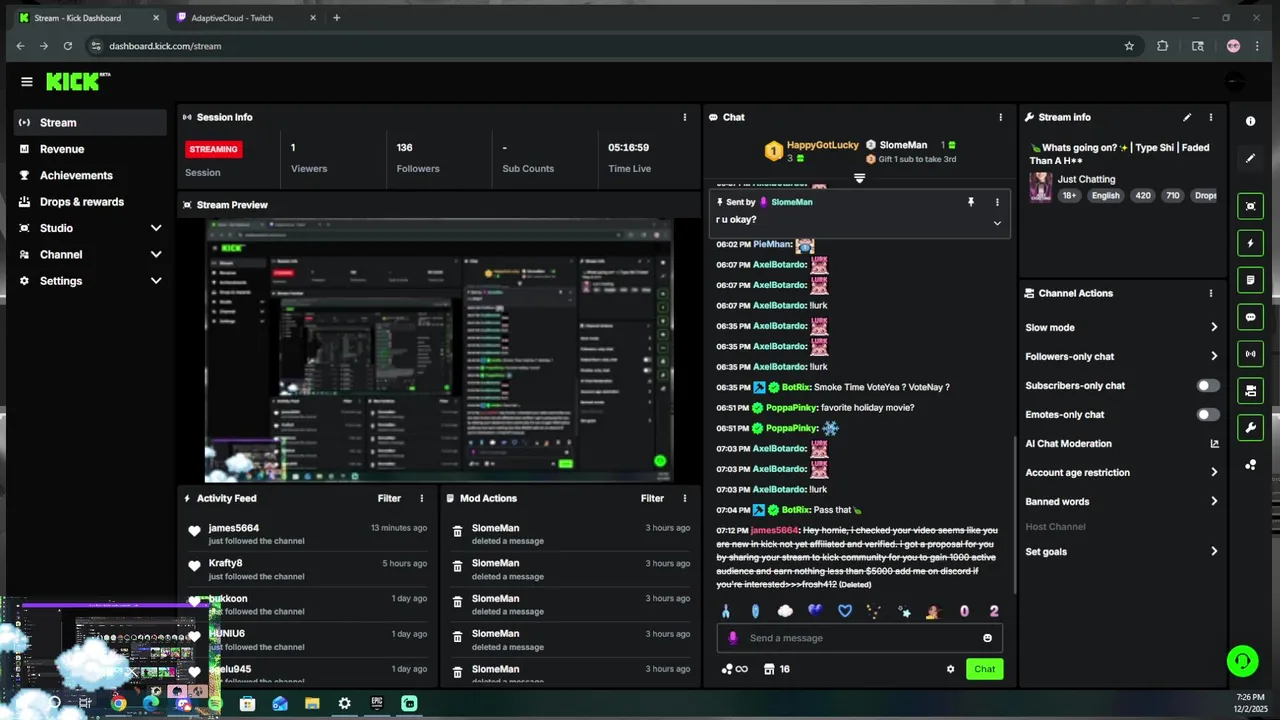
Task: Open Google Chrome from the taskbar
Action: pyautogui.click(x=118, y=703)
